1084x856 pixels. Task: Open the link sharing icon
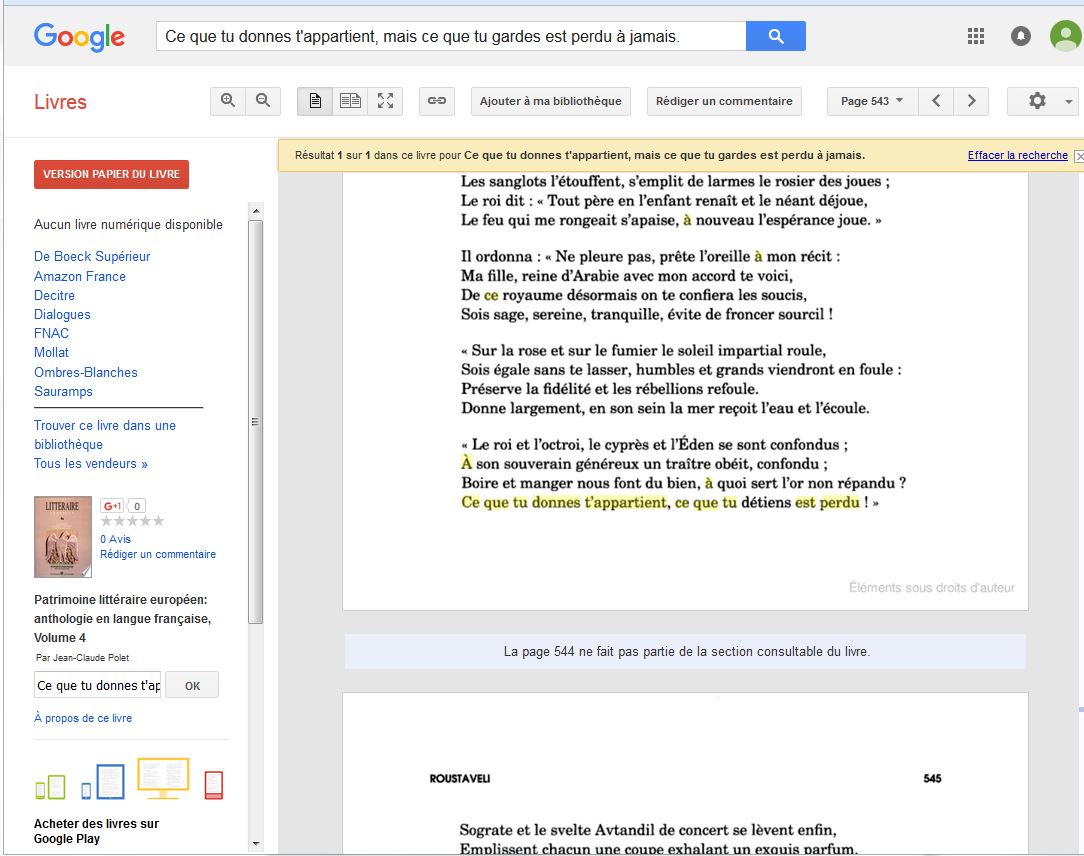437,101
